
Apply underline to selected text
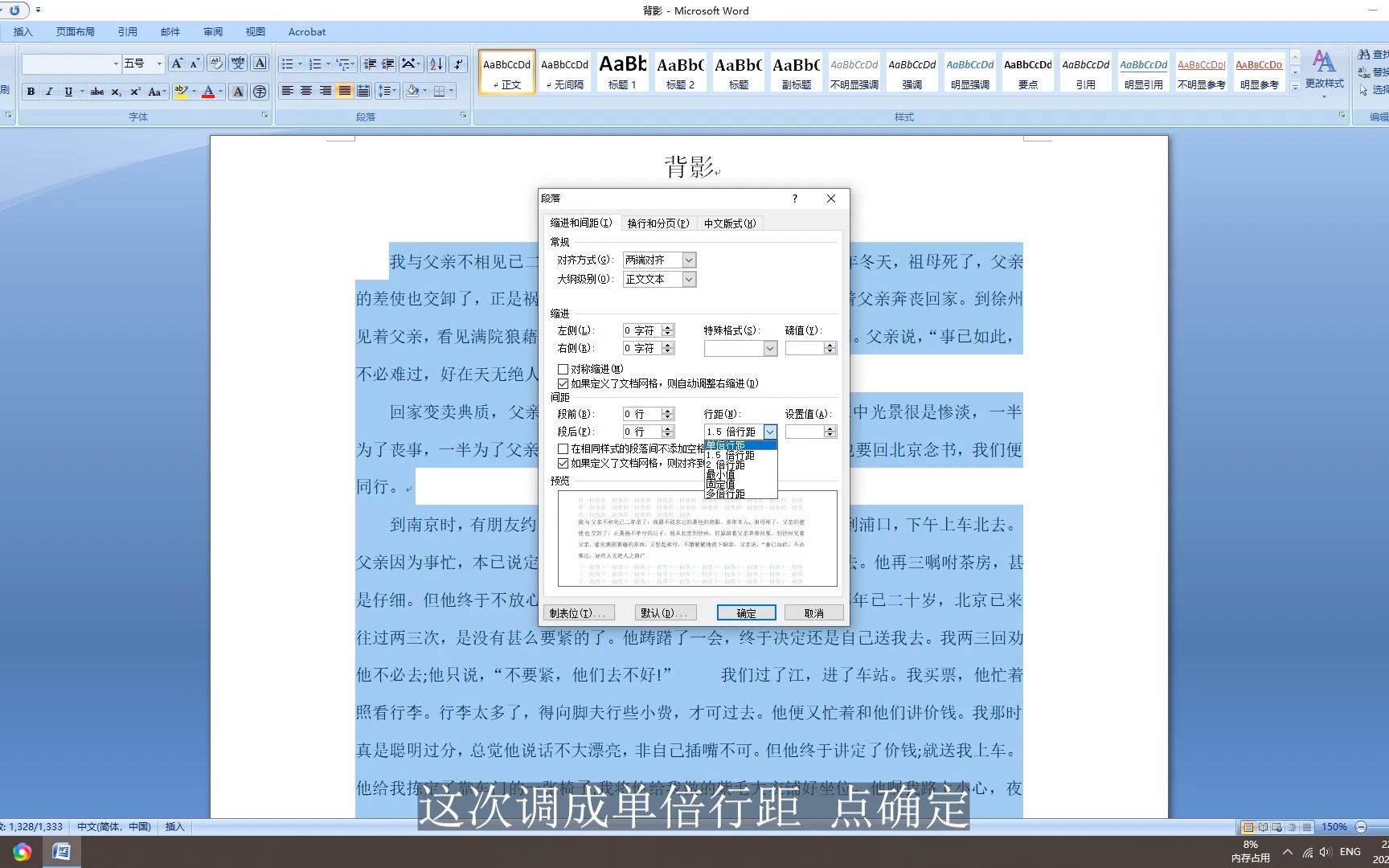click(68, 92)
